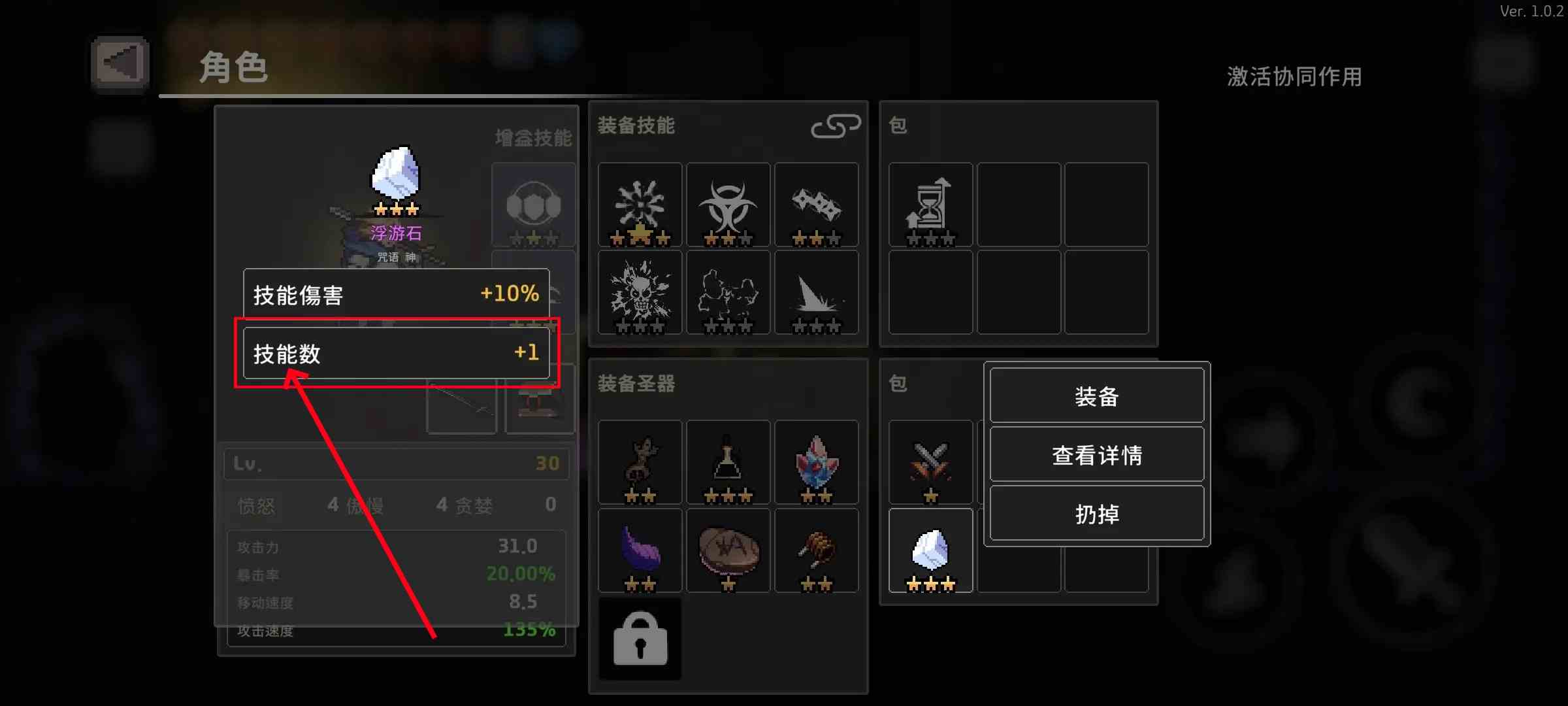Select the hourglass skill in the bag
Screen dimensions: 1568x706
930,205
